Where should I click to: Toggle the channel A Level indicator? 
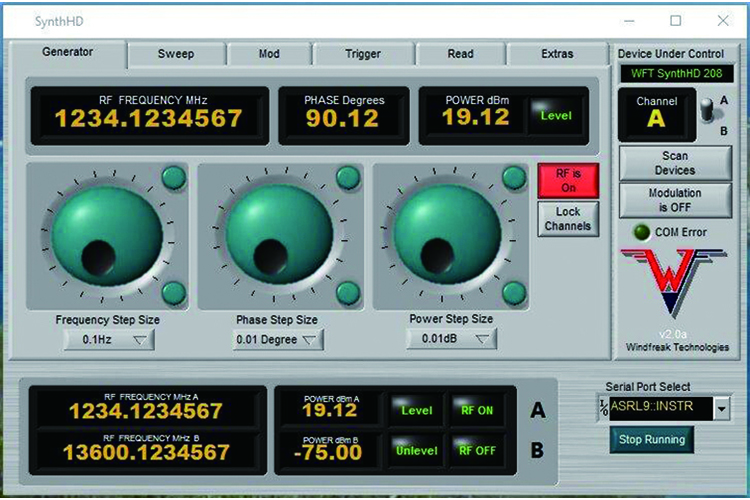tap(417, 410)
